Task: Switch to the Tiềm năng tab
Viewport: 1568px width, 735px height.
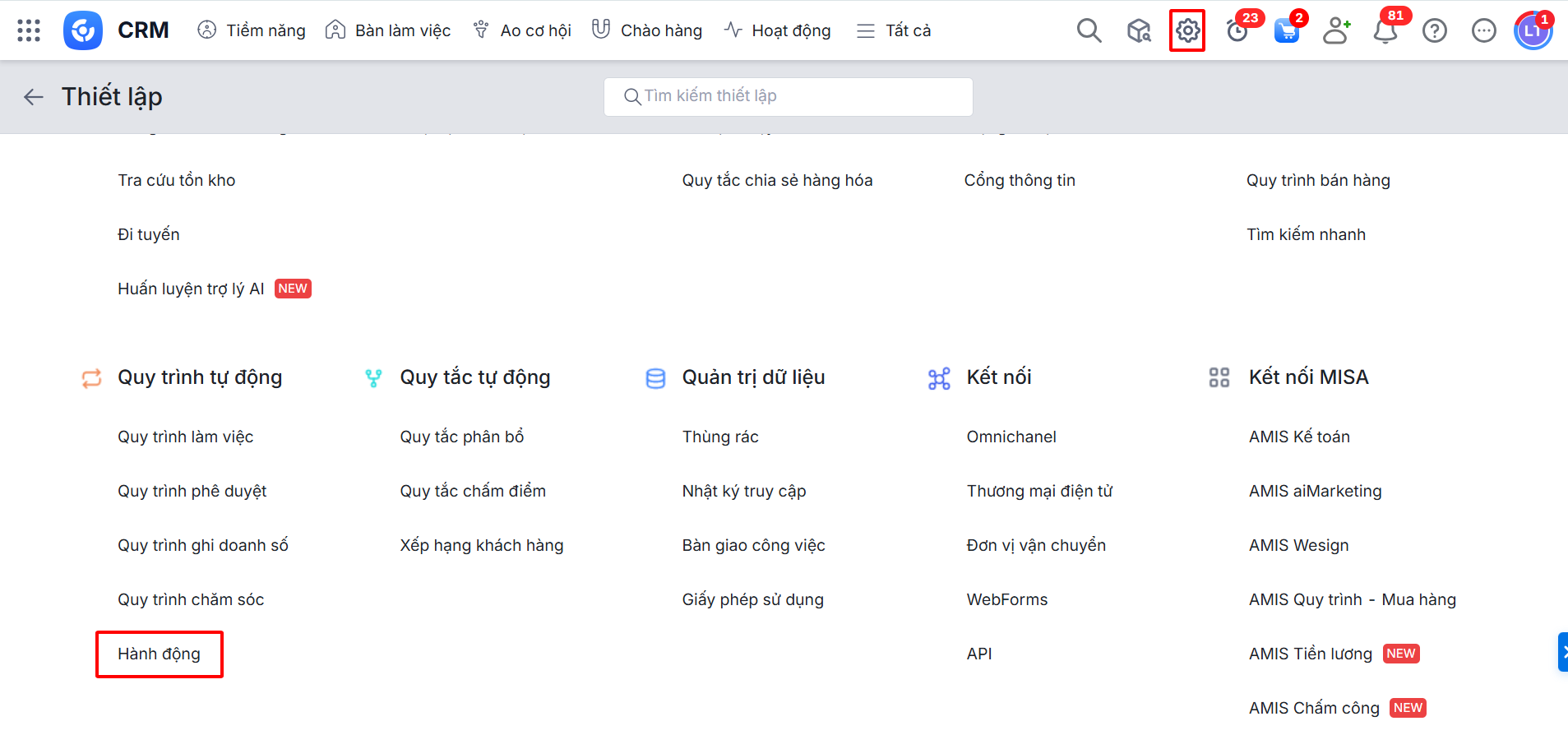Action: [252, 30]
